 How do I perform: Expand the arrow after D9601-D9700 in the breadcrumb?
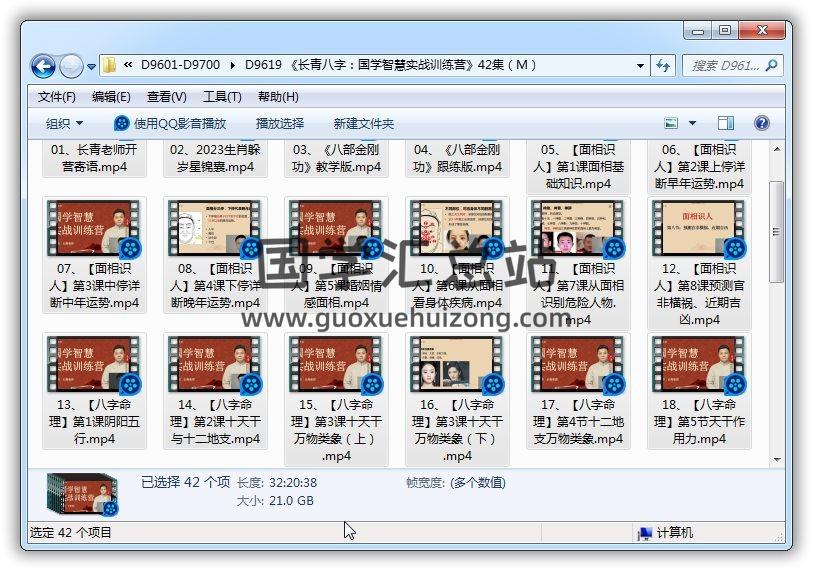(232, 65)
